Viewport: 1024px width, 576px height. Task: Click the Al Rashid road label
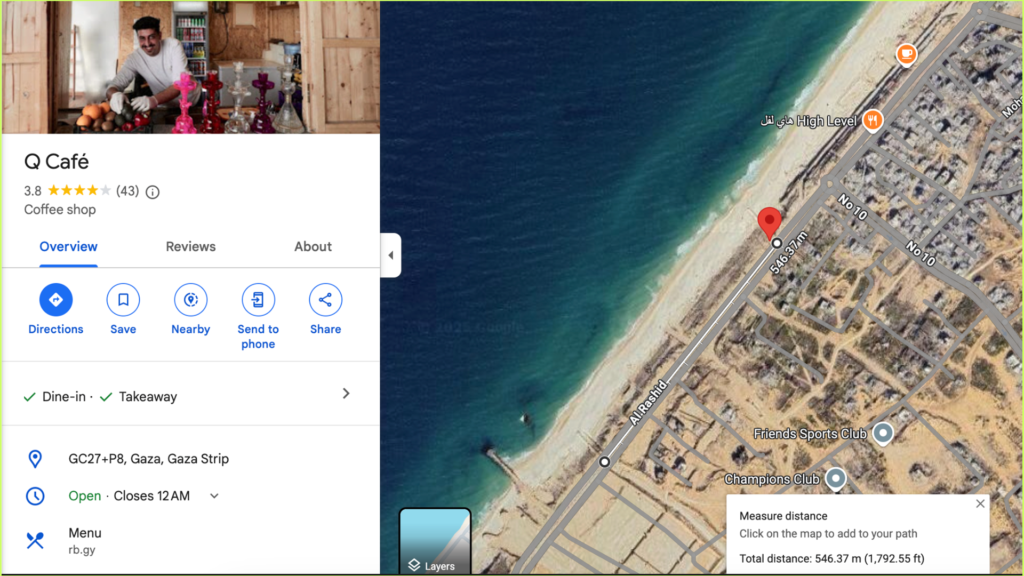[648, 403]
